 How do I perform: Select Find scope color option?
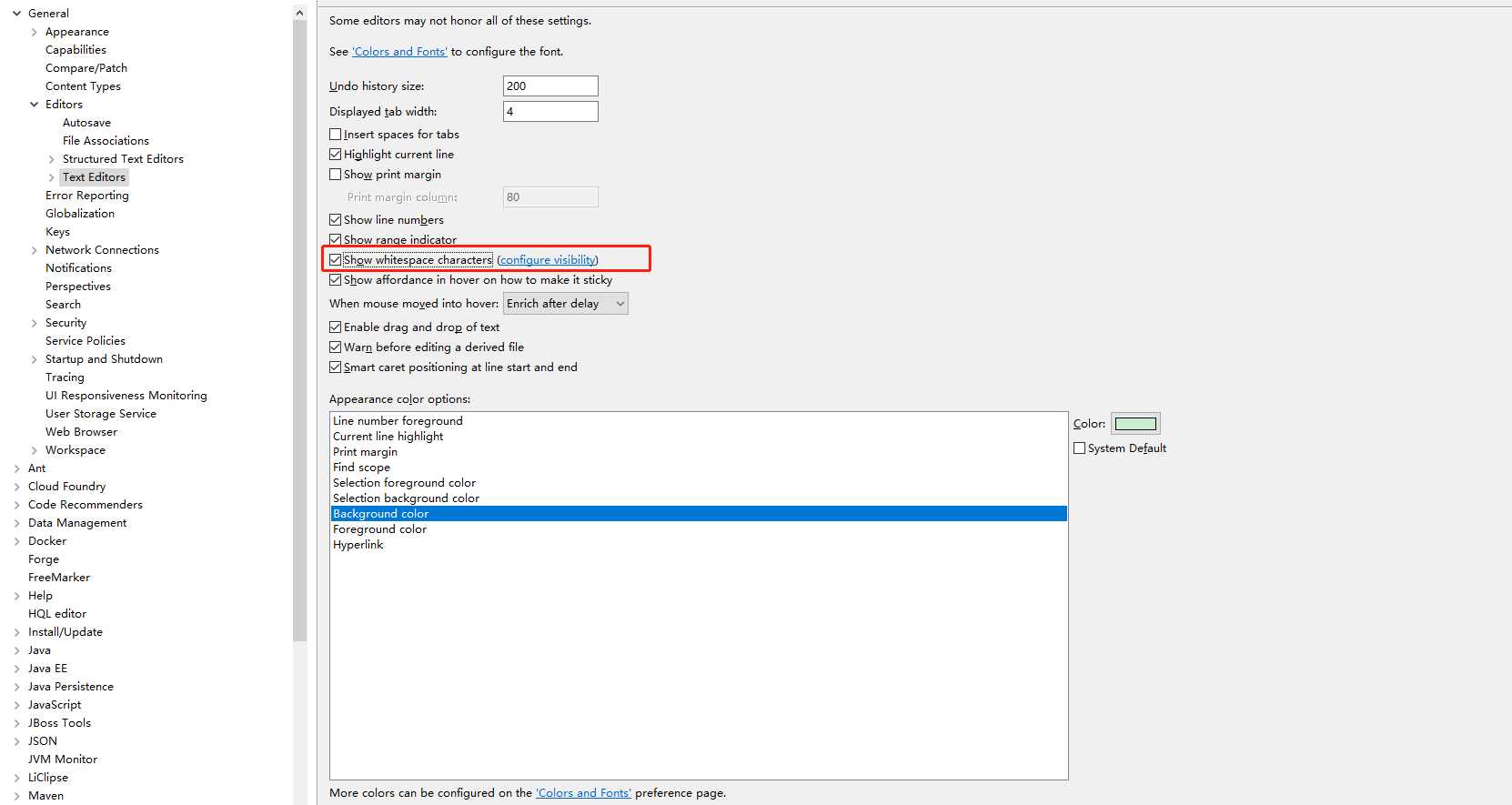[699, 468]
